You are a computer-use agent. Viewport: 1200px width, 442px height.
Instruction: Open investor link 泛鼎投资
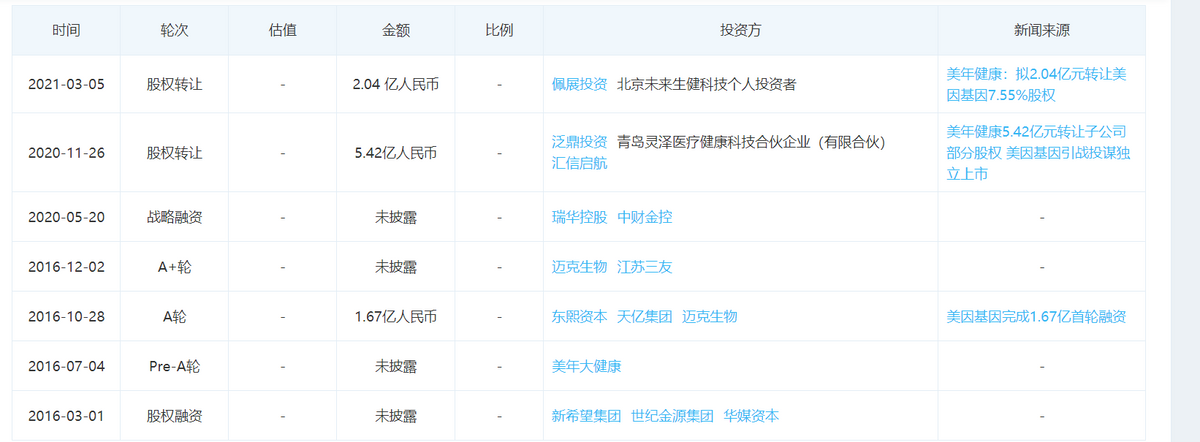coord(580,142)
